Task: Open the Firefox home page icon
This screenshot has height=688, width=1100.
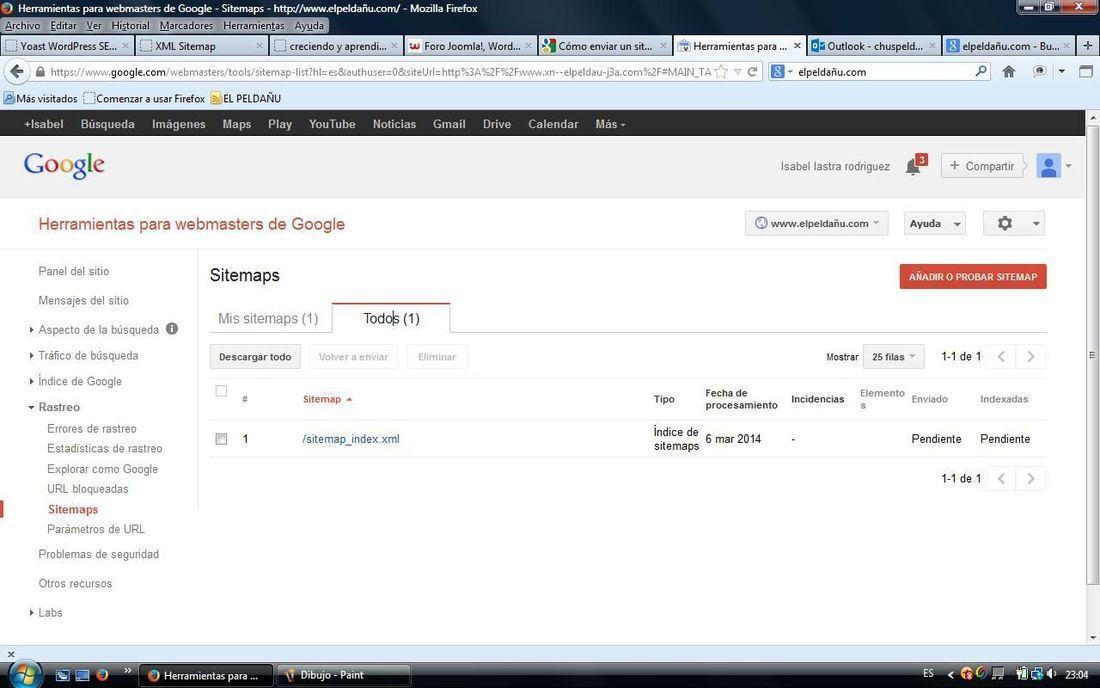Action: point(1009,72)
